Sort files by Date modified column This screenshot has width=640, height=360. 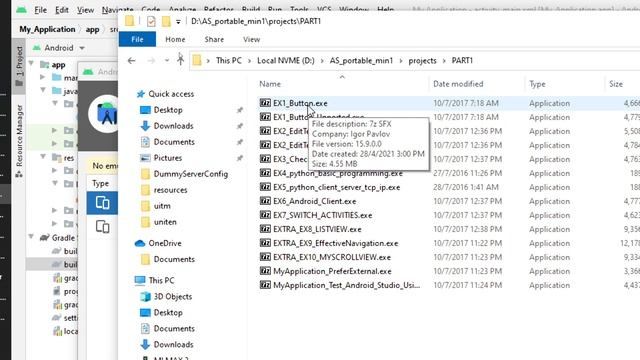click(458, 84)
